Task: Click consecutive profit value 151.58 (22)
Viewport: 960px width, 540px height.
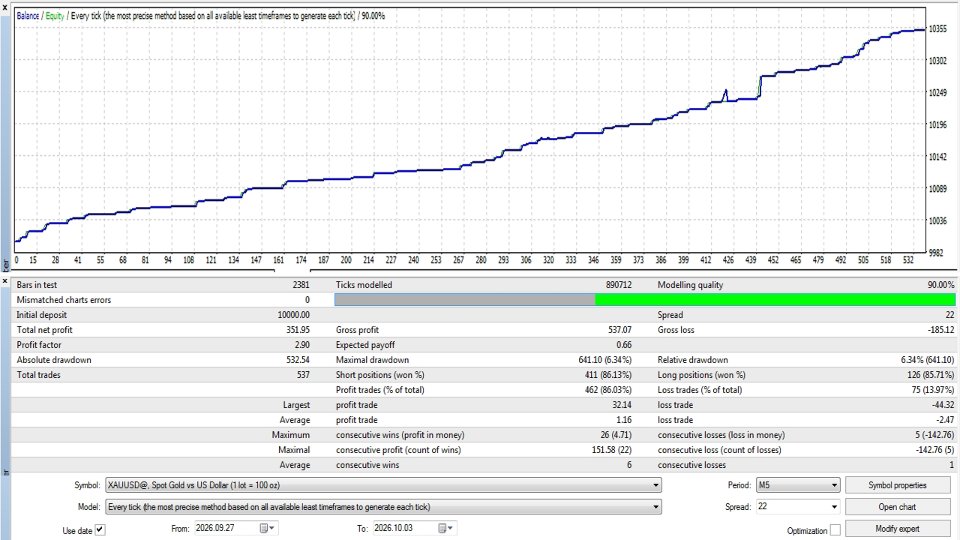Action: 611,449
